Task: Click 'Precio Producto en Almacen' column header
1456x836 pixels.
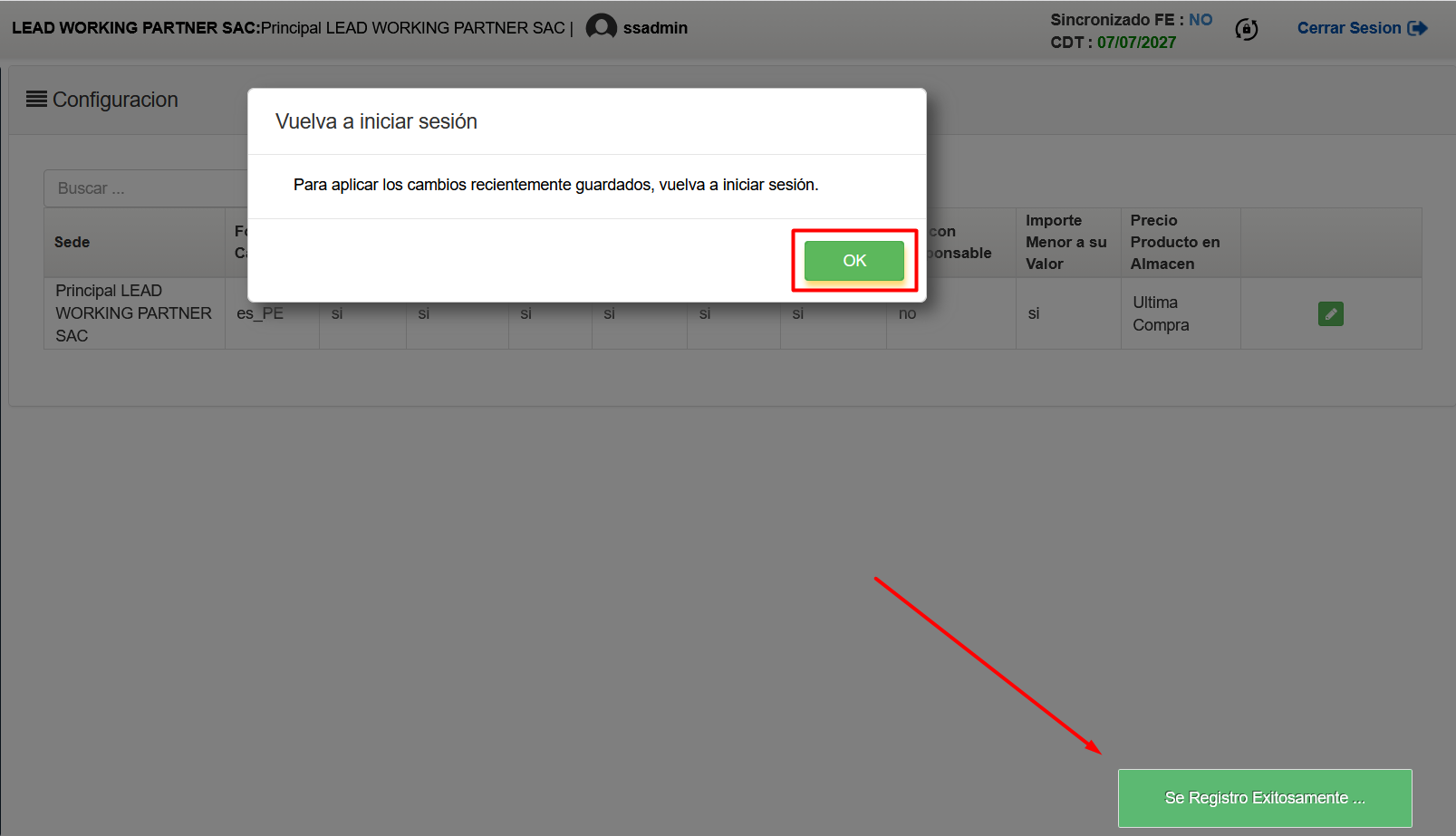Action: click(1174, 242)
